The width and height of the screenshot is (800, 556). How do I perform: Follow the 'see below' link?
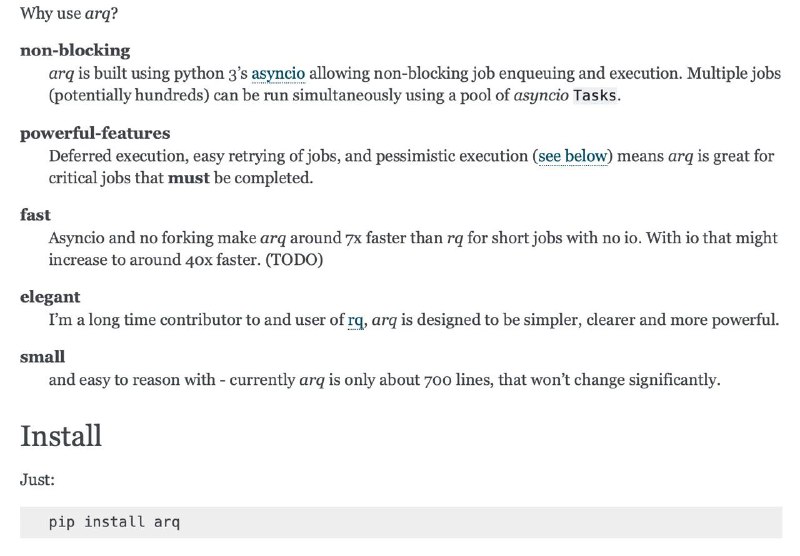(x=573, y=156)
